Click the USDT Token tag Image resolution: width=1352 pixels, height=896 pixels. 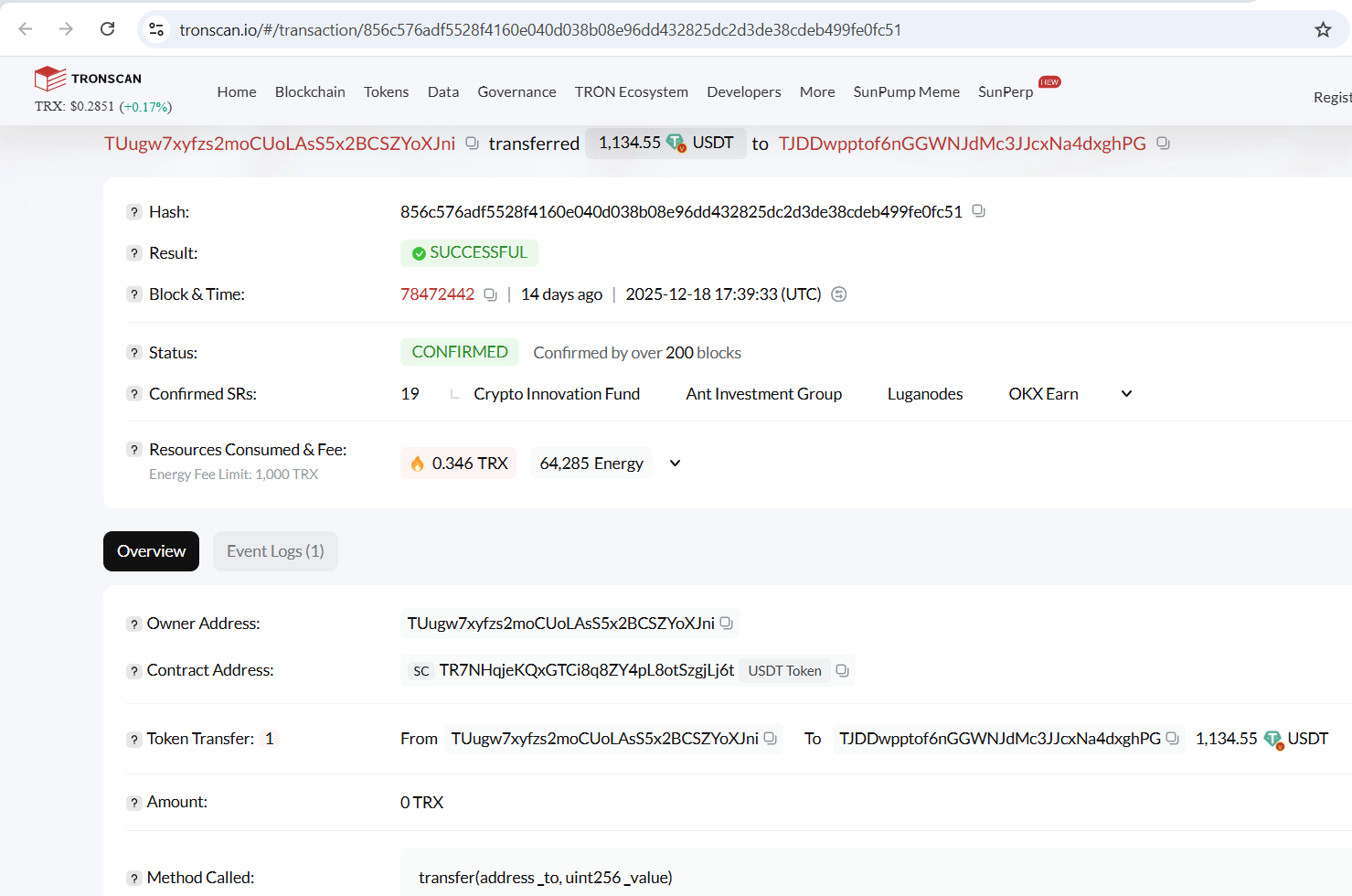click(784, 671)
